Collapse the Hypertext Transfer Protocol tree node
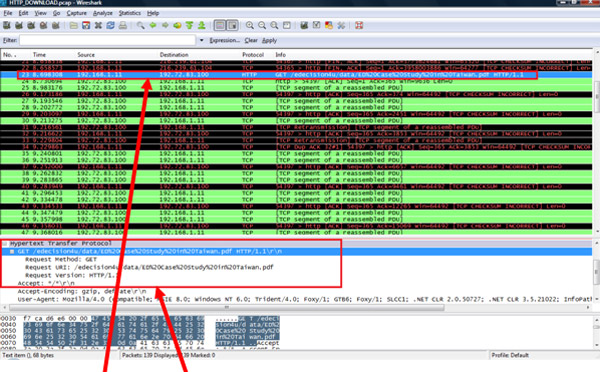This screenshot has width=600, height=372. point(5,243)
